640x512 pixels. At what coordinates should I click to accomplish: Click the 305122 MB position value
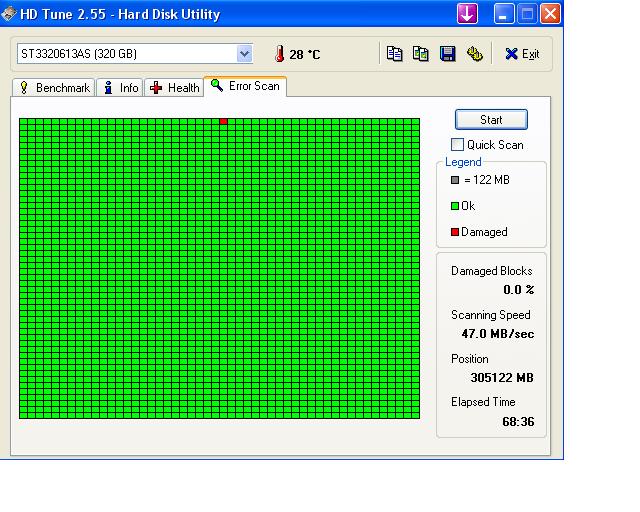pyautogui.click(x=502, y=377)
